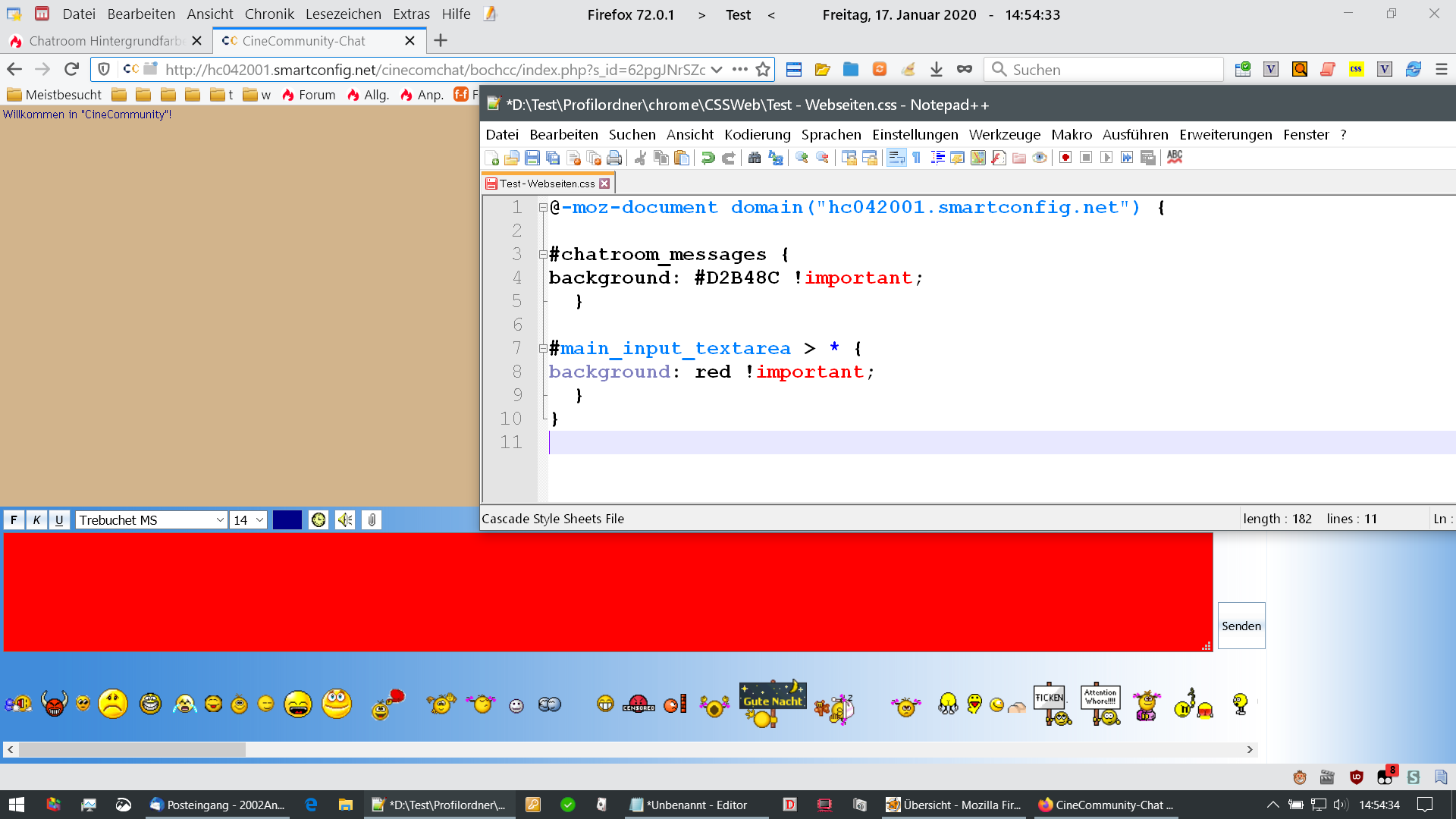Image resolution: width=1456 pixels, height=819 pixels.
Task: Click the Senden button
Action: [x=1241, y=626]
